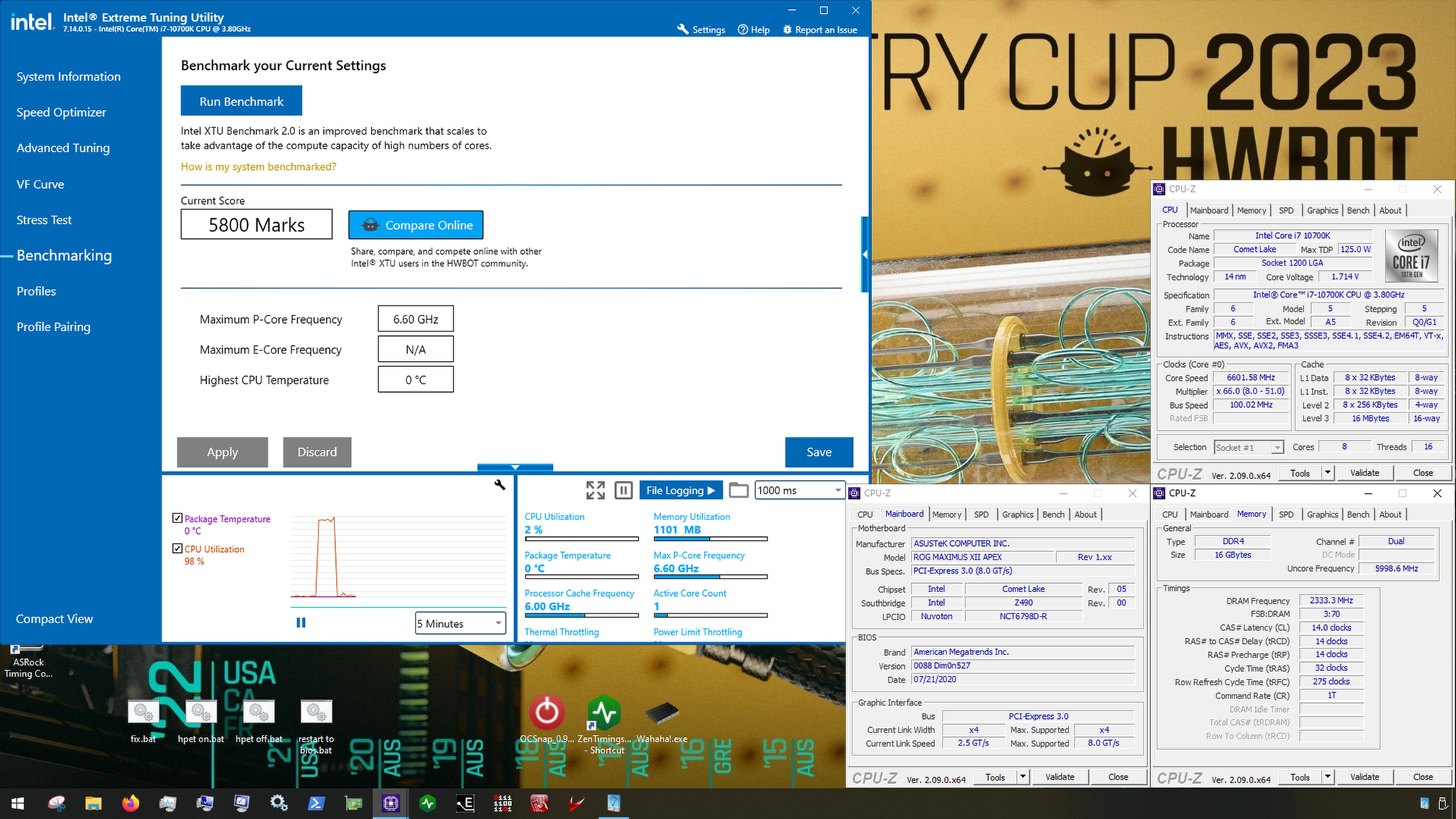
Task: Switch to Mainboard tab in top CPU-Z window
Action: point(1209,210)
